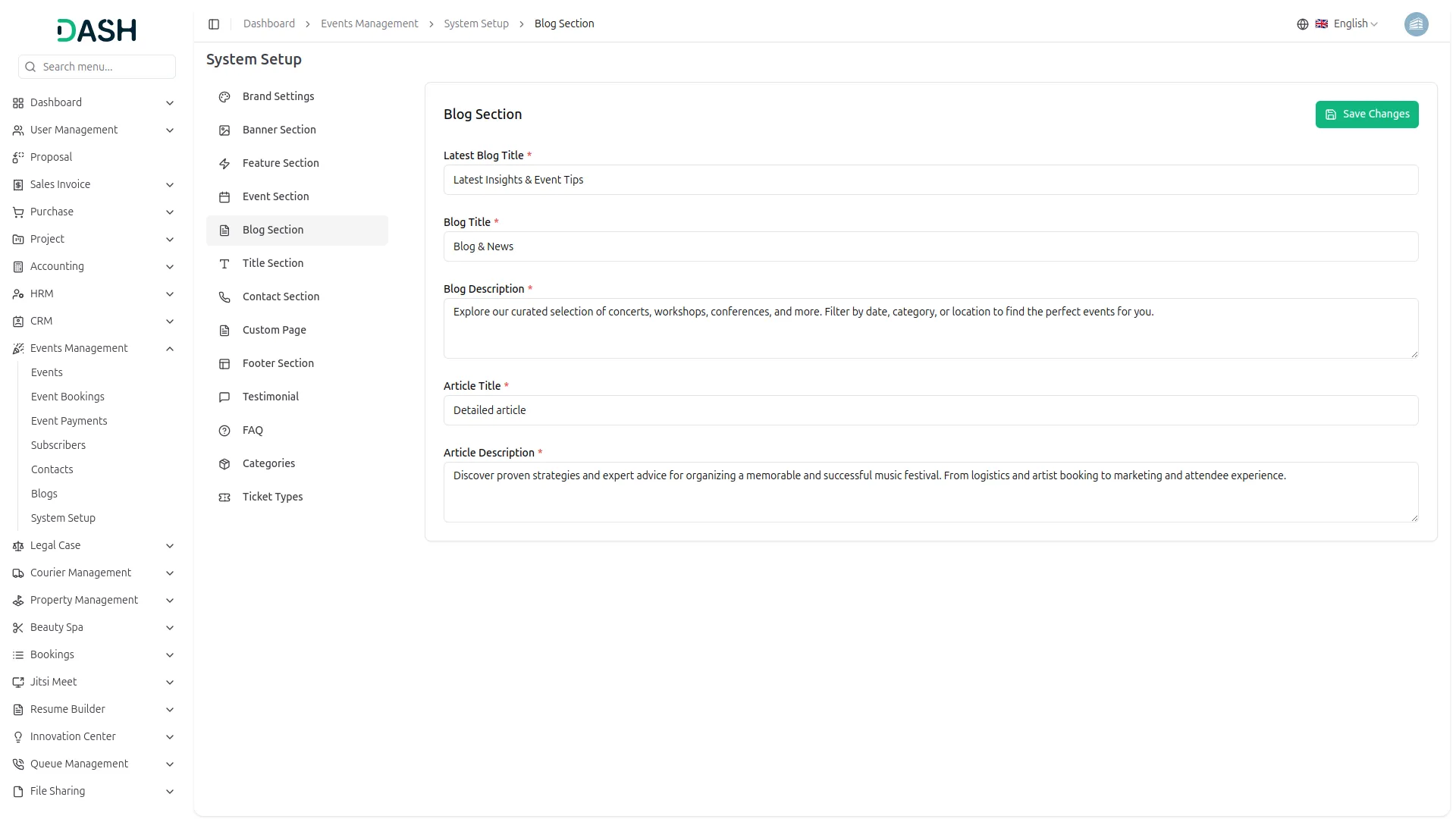Expand the Accounting sidebar menu

[170, 267]
